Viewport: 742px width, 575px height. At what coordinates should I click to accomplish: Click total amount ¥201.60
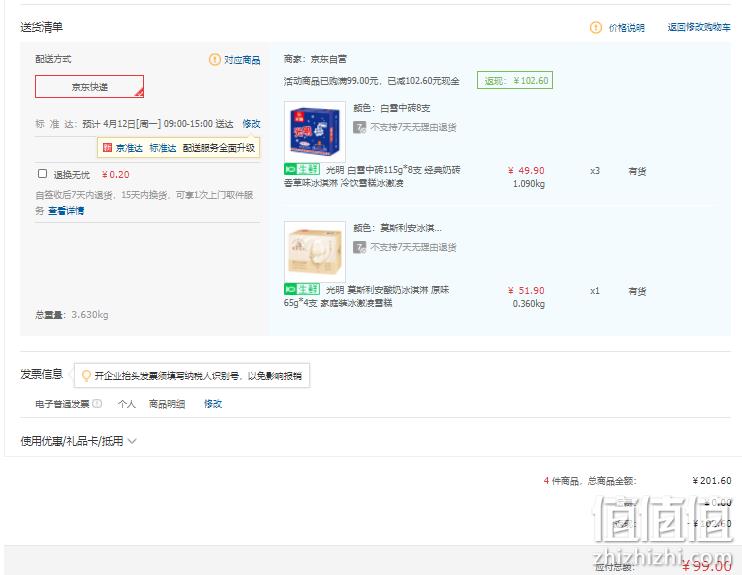click(x=712, y=481)
